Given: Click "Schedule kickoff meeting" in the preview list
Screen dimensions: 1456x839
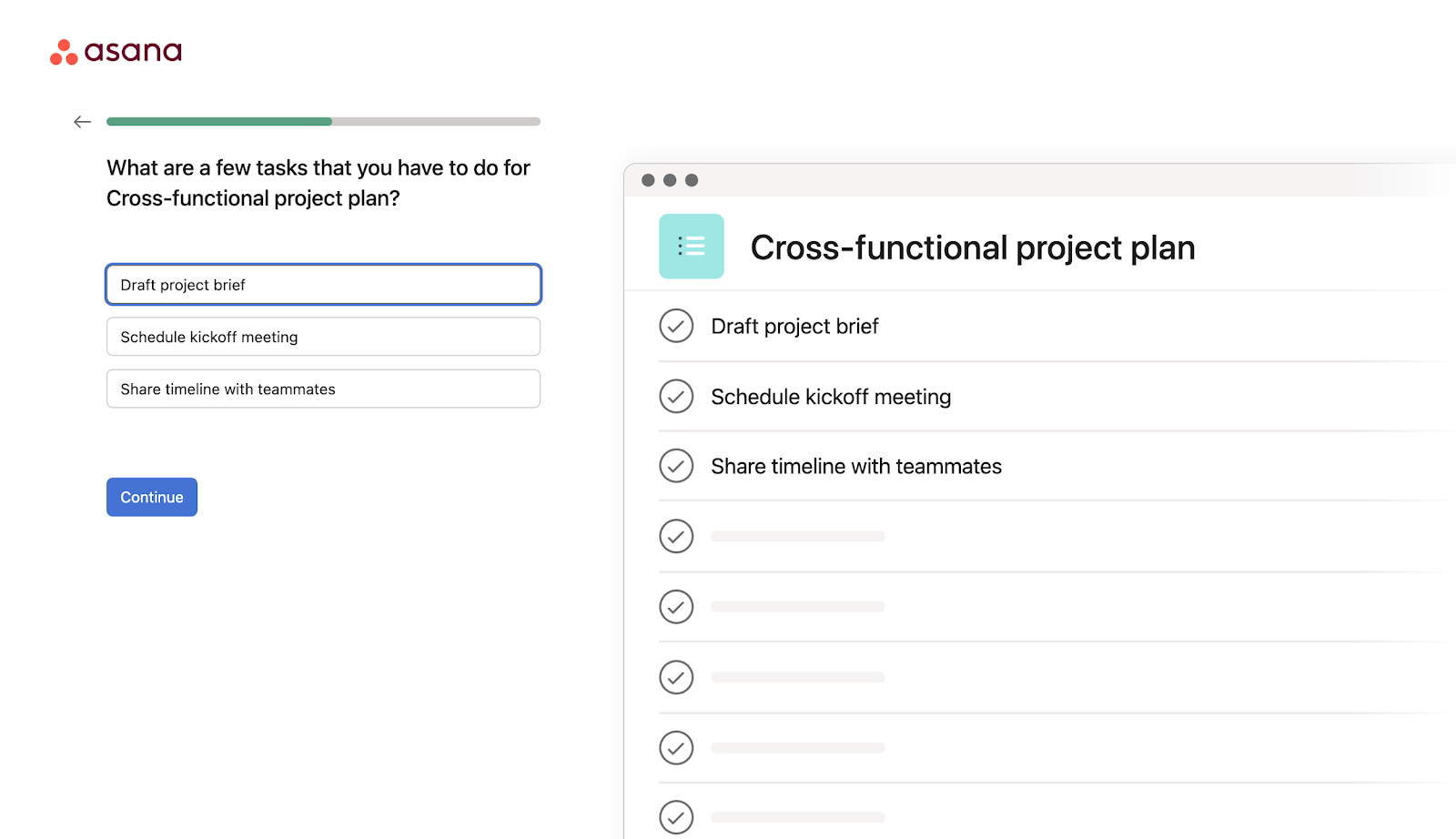Looking at the screenshot, I should pos(830,397).
